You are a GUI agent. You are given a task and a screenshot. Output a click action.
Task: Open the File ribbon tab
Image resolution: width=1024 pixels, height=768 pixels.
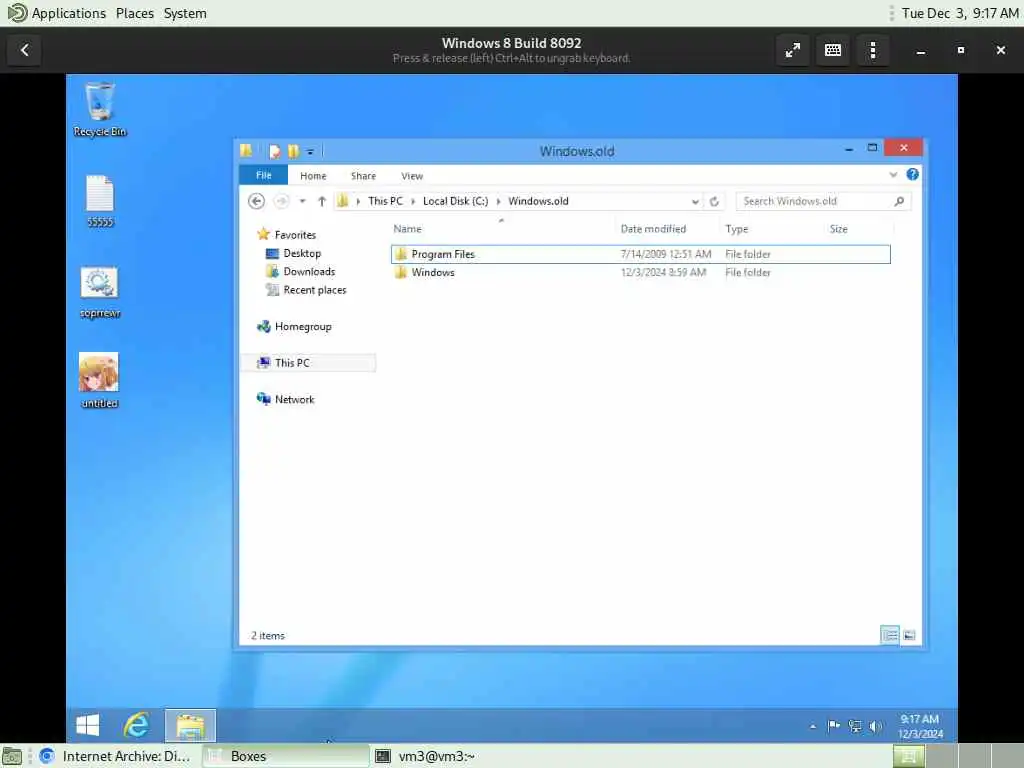pyautogui.click(x=264, y=175)
